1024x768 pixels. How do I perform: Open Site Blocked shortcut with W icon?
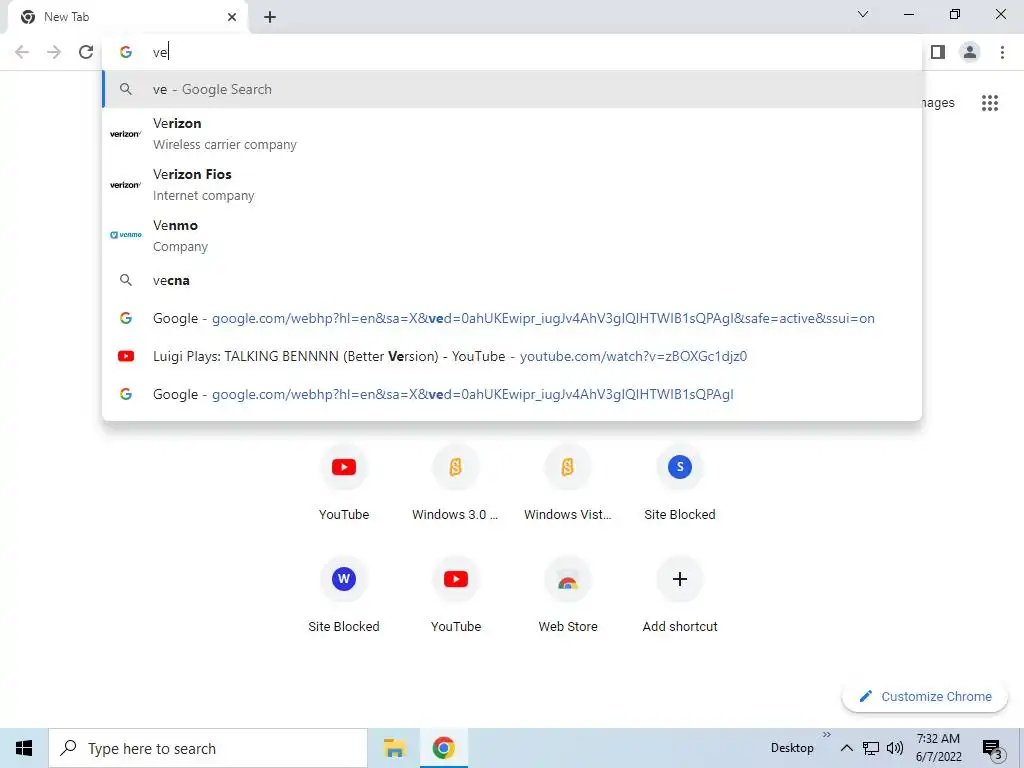tap(344, 596)
